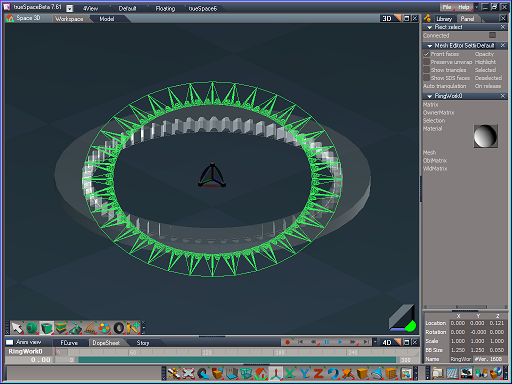
Task: Uncheck the Front faces checkbox
Action: (426, 54)
